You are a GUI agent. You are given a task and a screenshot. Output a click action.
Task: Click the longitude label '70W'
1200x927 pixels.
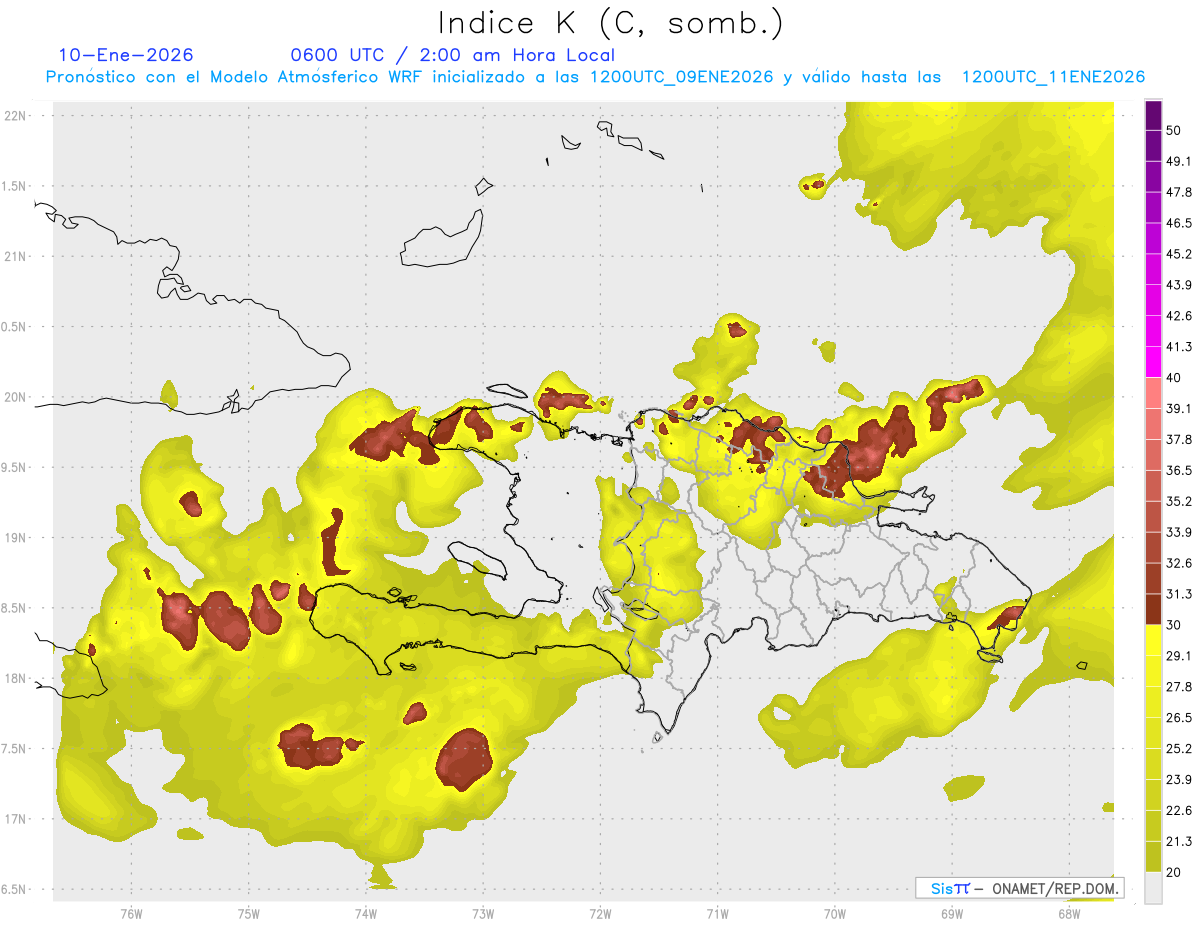835,914
